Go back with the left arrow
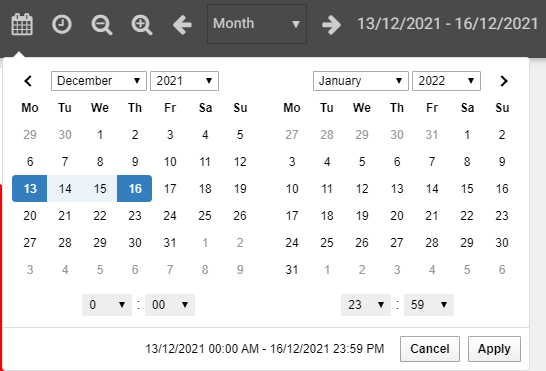546x371 pixels. [182, 25]
